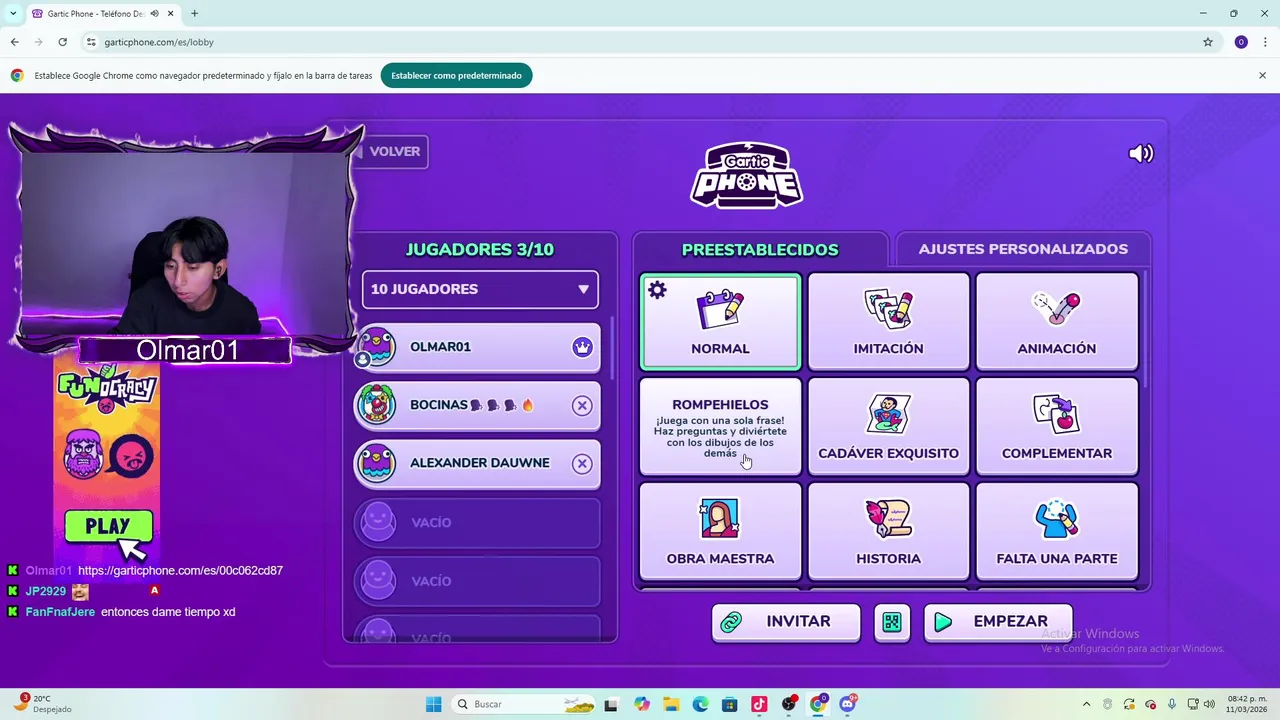Click the crown icon next to OLMAR01

point(582,347)
